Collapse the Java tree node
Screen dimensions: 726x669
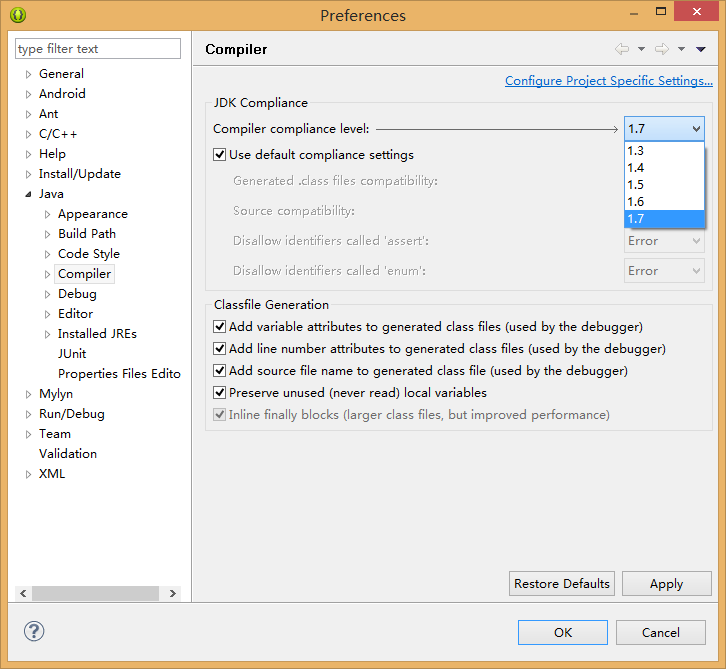(28, 194)
